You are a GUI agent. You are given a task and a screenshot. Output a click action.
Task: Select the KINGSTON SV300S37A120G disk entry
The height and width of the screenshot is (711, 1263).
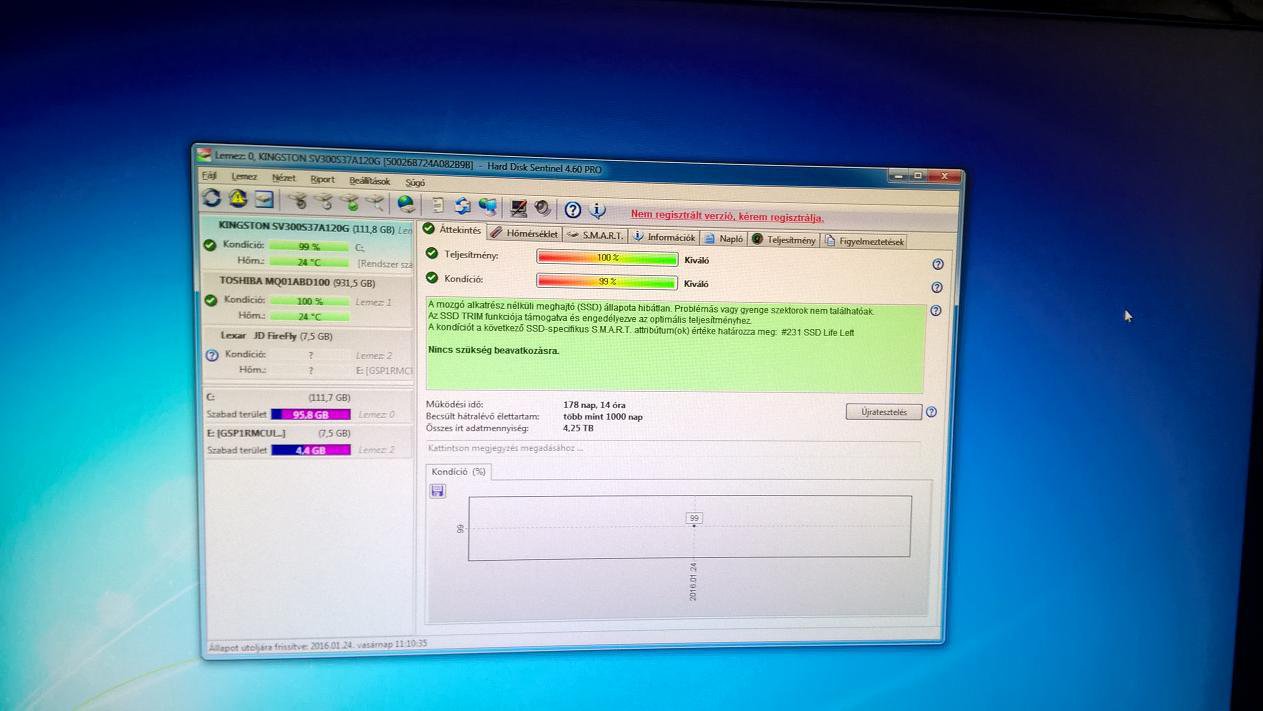tap(307, 245)
